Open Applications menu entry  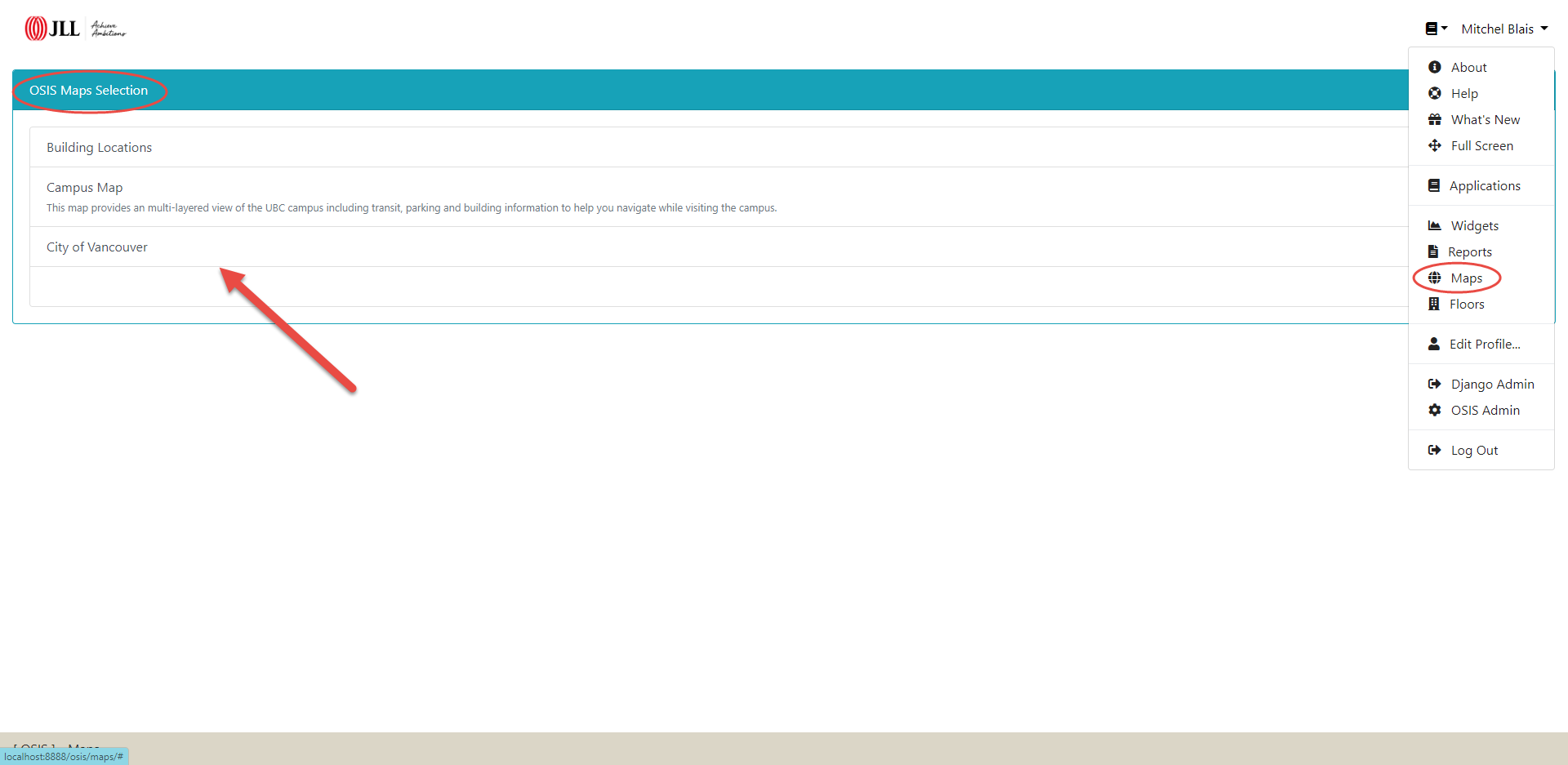pos(1485,185)
